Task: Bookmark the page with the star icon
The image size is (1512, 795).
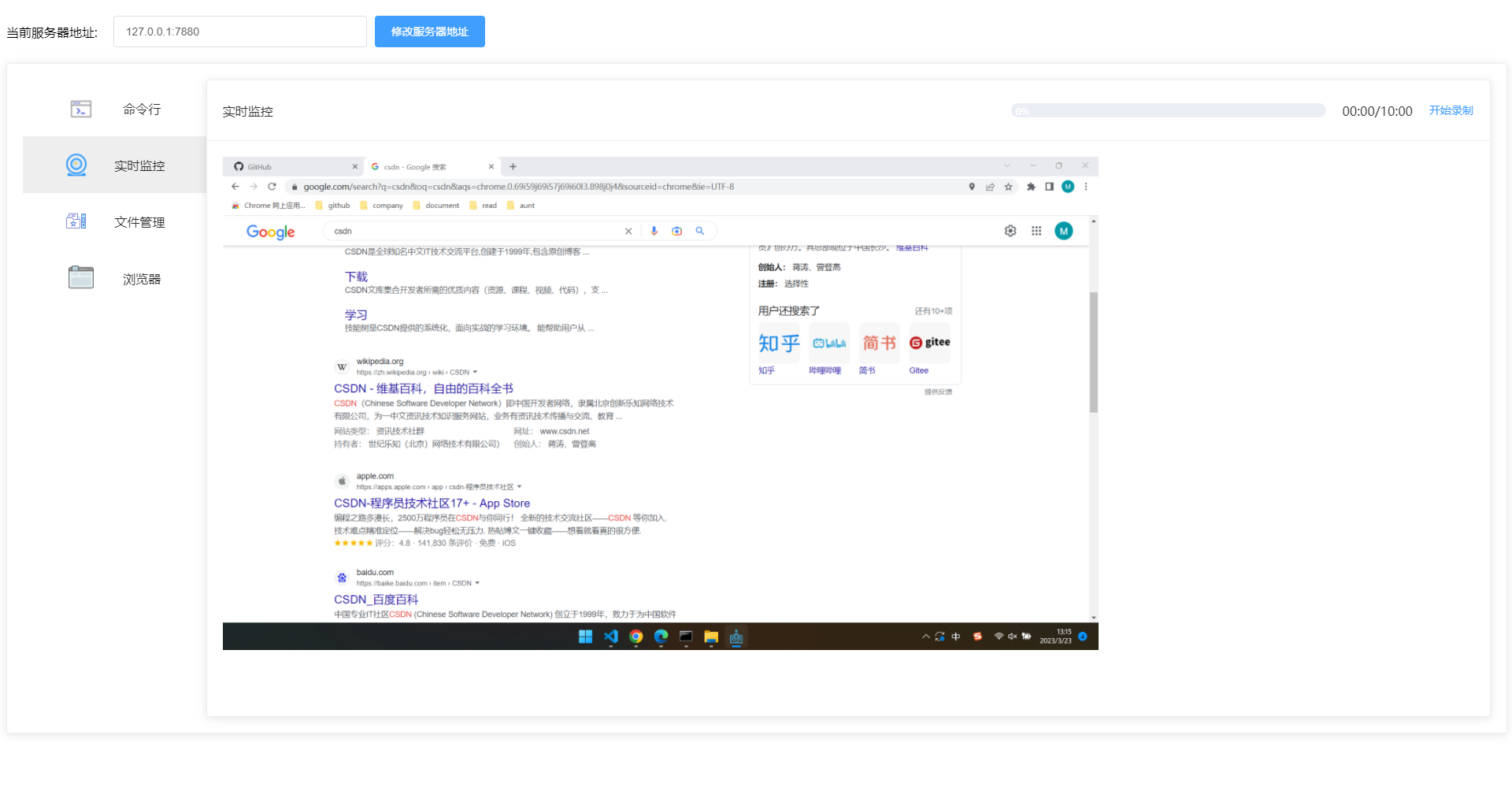Action: 1008,187
